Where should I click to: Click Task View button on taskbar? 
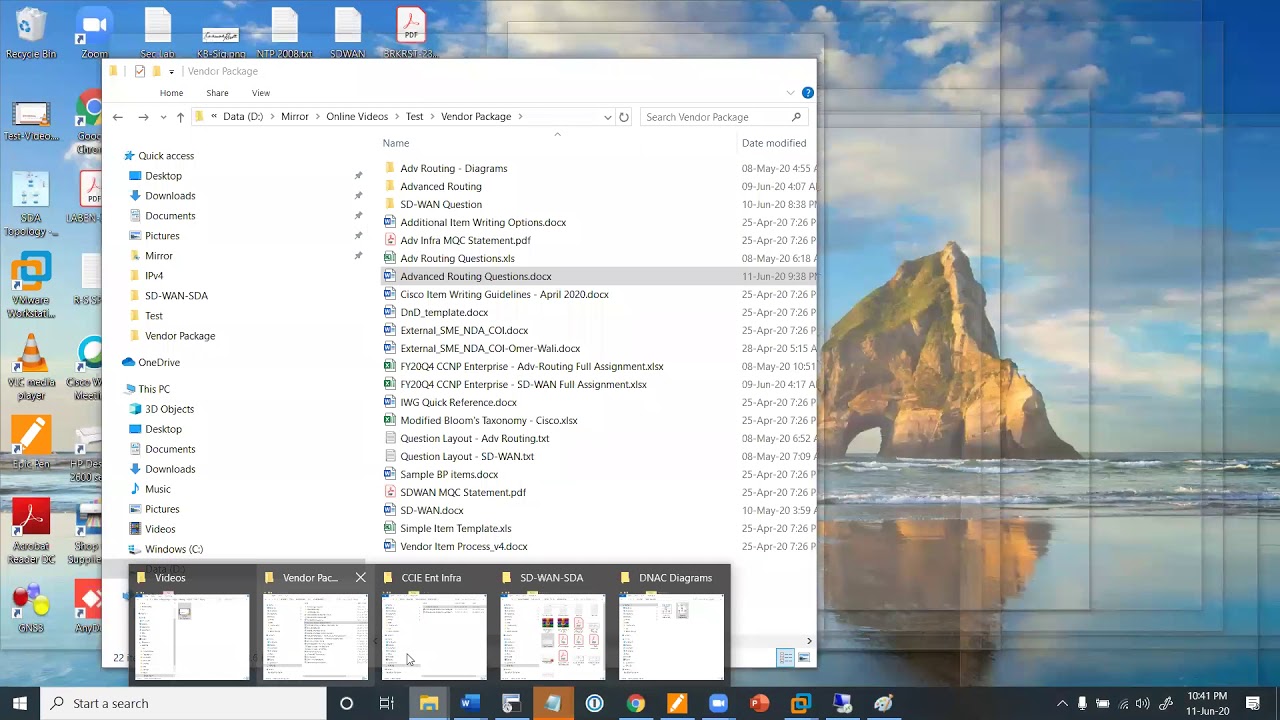386,703
